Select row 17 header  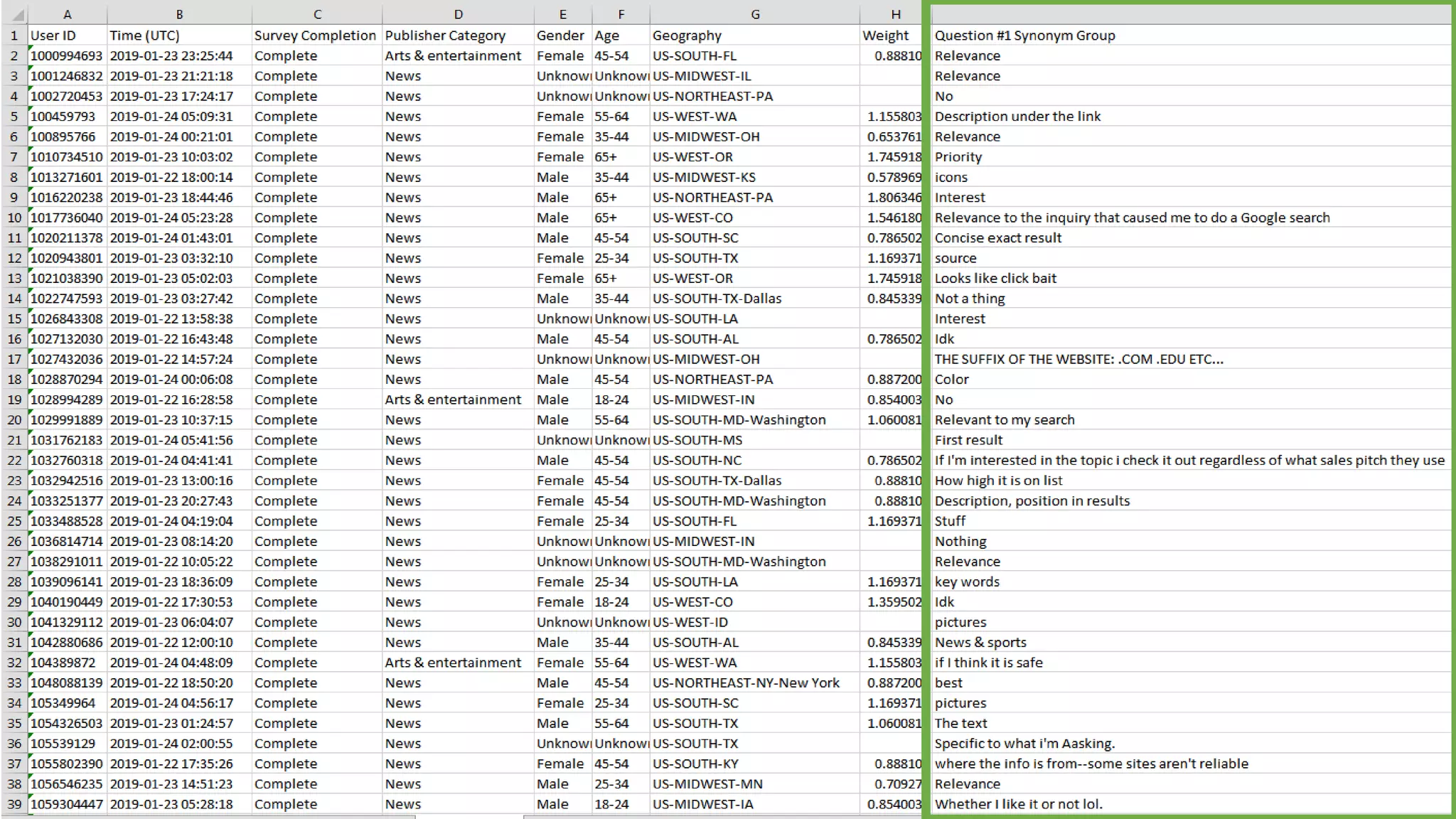coord(14,359)
